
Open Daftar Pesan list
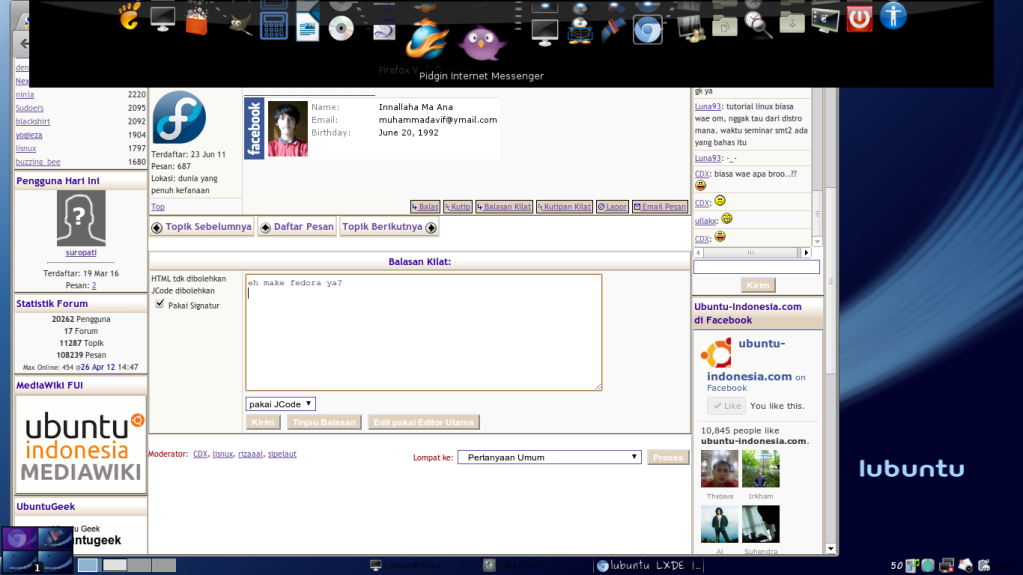coord(297,227)
